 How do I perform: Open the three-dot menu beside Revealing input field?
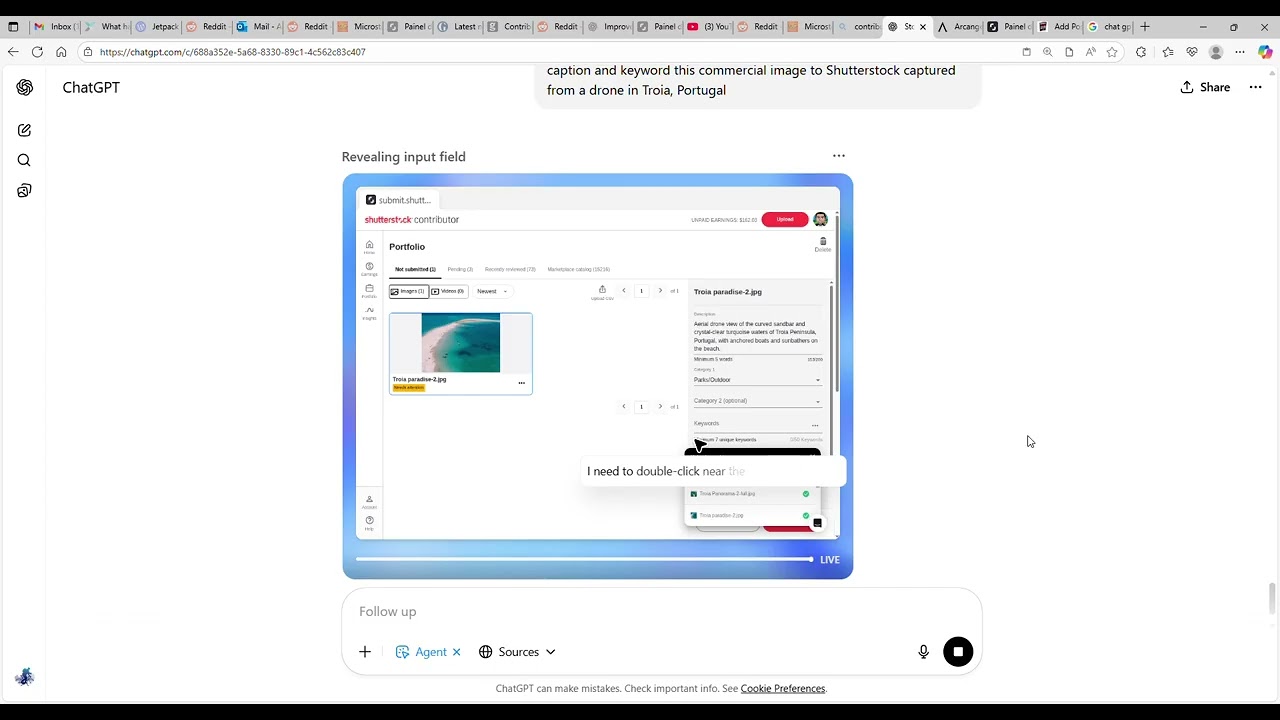click(x=839, y=156)
